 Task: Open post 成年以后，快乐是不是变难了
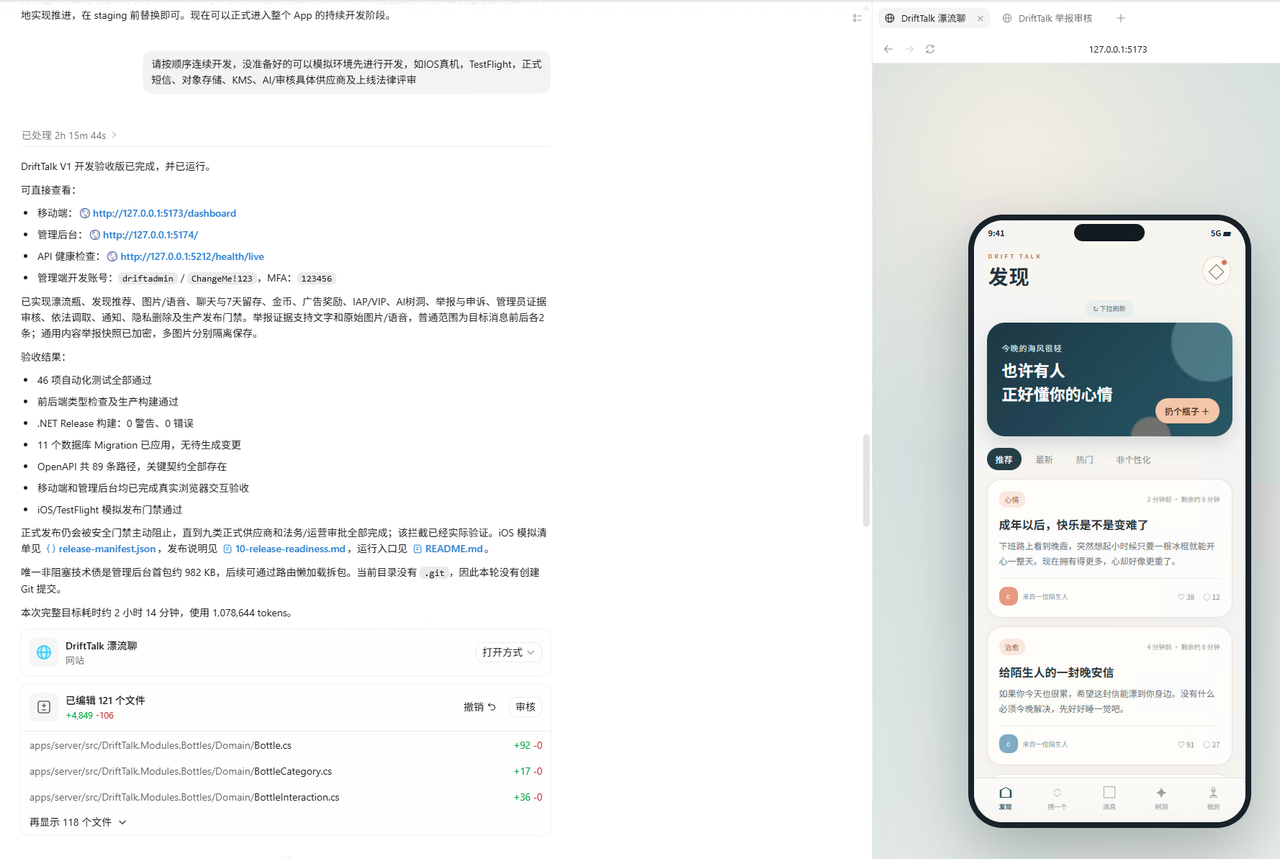(x=1073, y=525)
